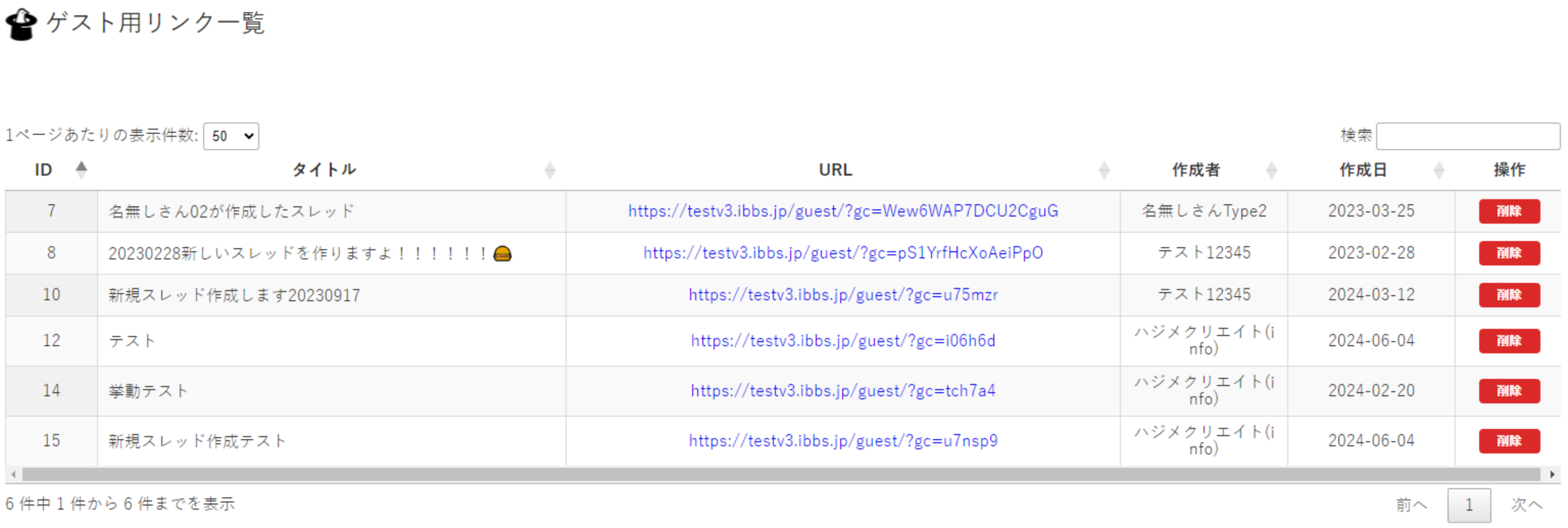Remove ID 15 entry via 削除
The height and width of the screenshot is (528, 1568).
pyautogui.click(x=1509, y=441)
